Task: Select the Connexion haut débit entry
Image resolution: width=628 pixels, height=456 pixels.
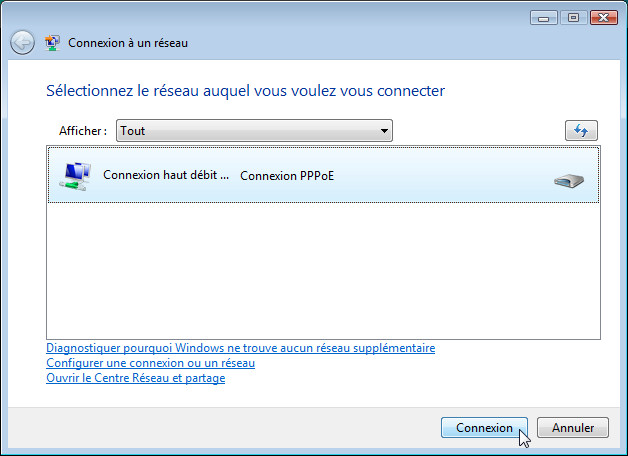Action: pyautogui.click(x=324, y=175)
